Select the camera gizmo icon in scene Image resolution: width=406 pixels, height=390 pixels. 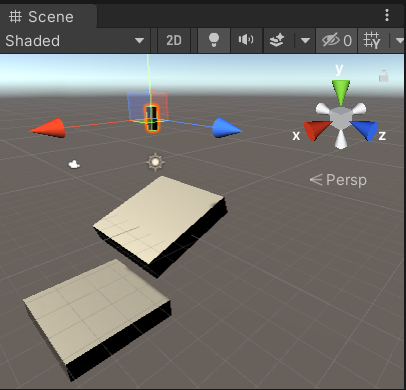[74, 164]
